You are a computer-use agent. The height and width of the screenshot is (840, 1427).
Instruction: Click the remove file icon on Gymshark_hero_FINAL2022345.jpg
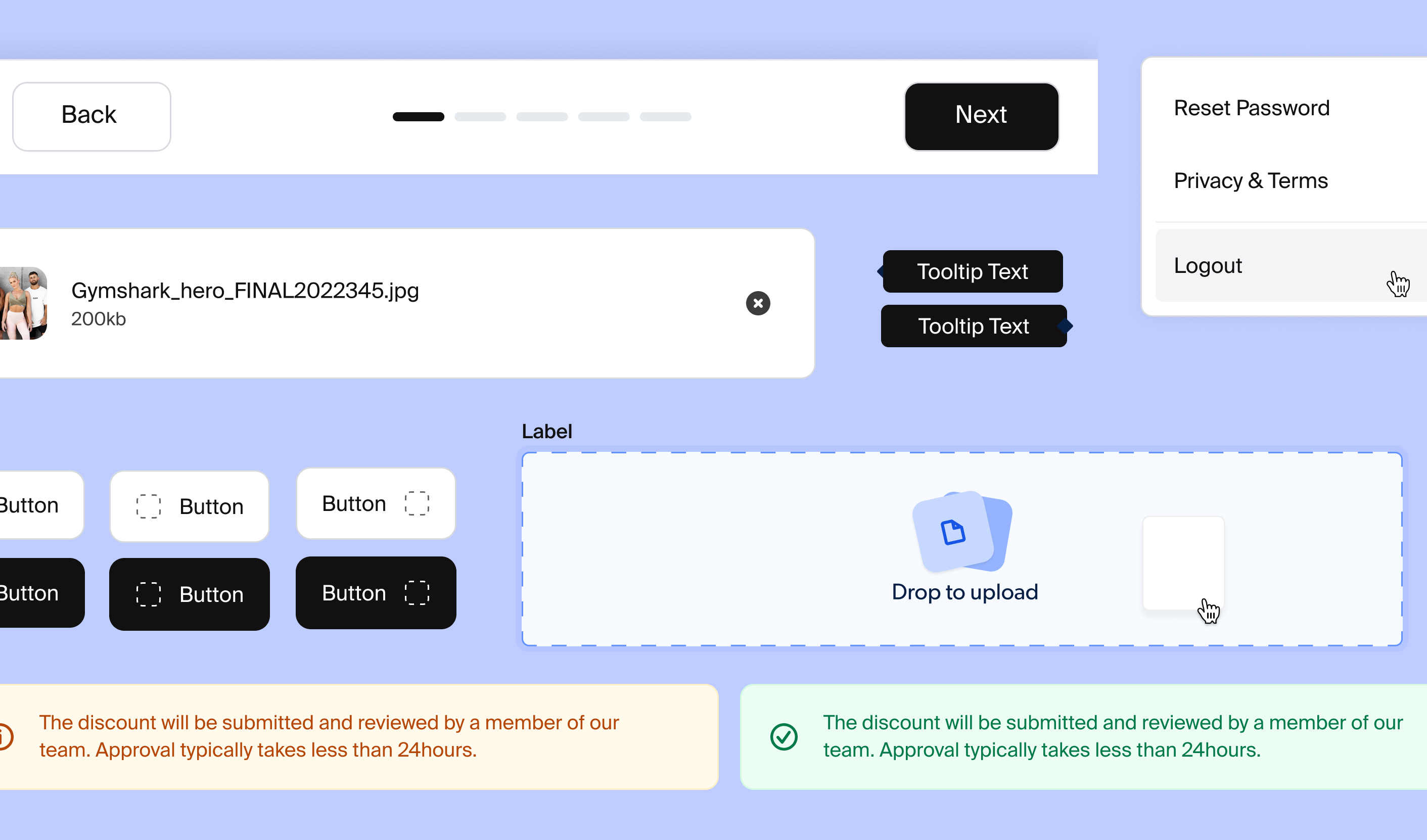point(758,303)
